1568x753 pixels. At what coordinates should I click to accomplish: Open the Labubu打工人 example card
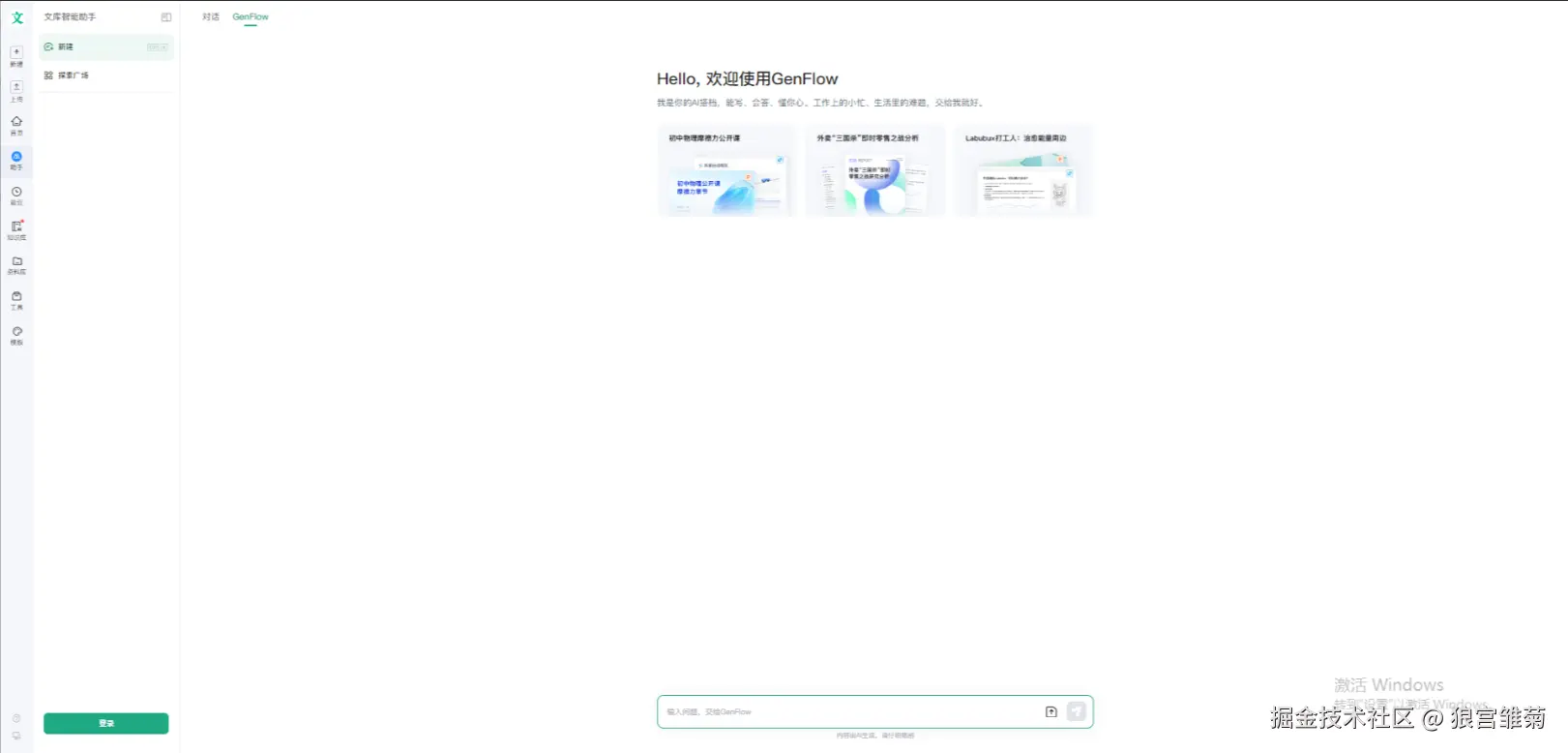coord(1023,170)
